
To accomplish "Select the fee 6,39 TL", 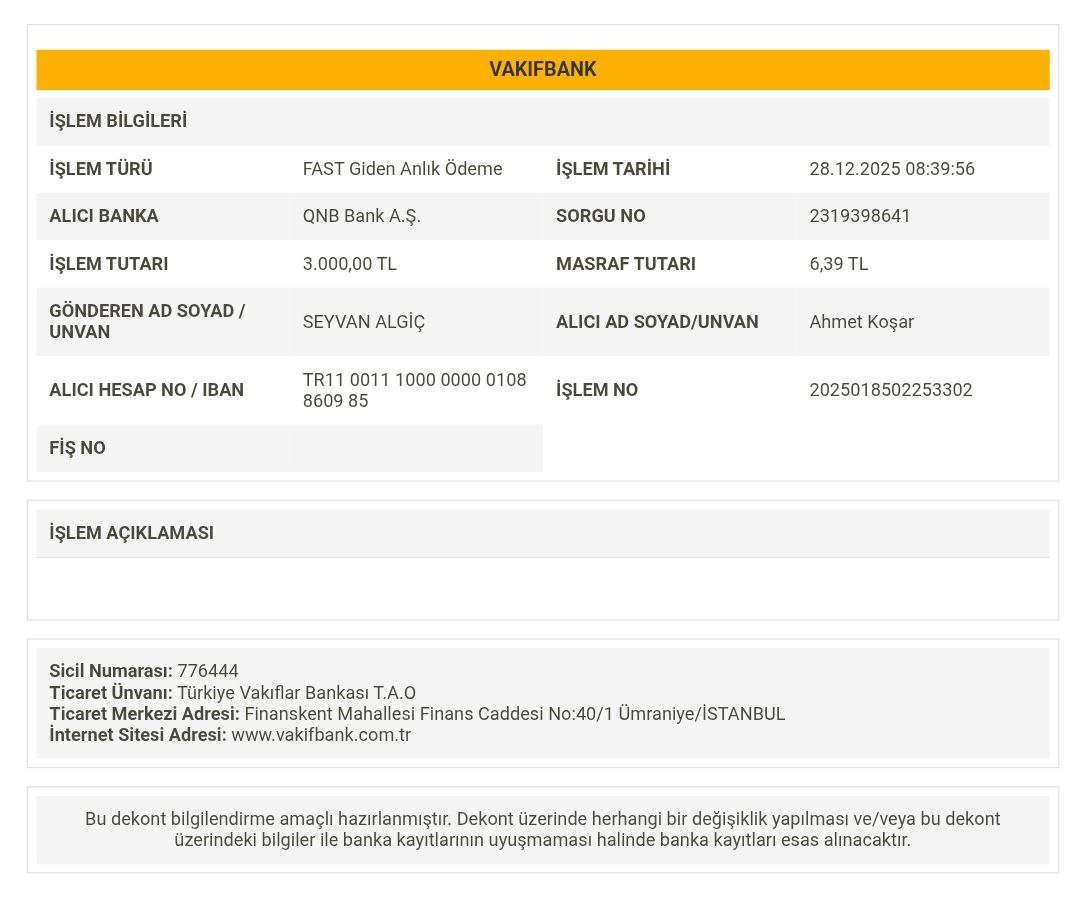I will tap(839, 264).
